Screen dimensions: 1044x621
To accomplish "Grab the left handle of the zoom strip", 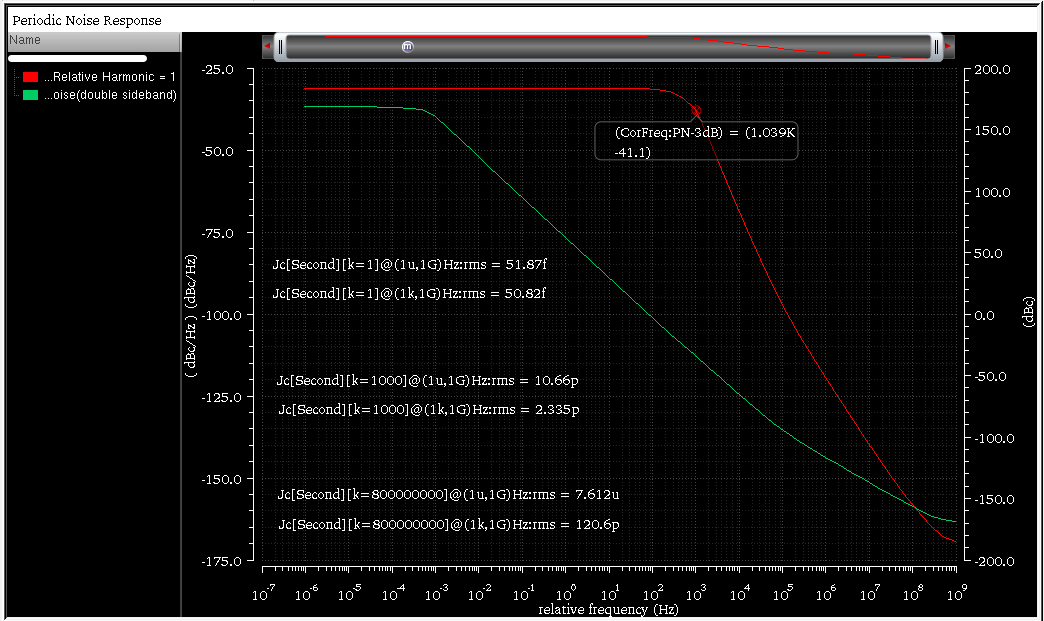I will pyautogui.click(x=281, y=47).
